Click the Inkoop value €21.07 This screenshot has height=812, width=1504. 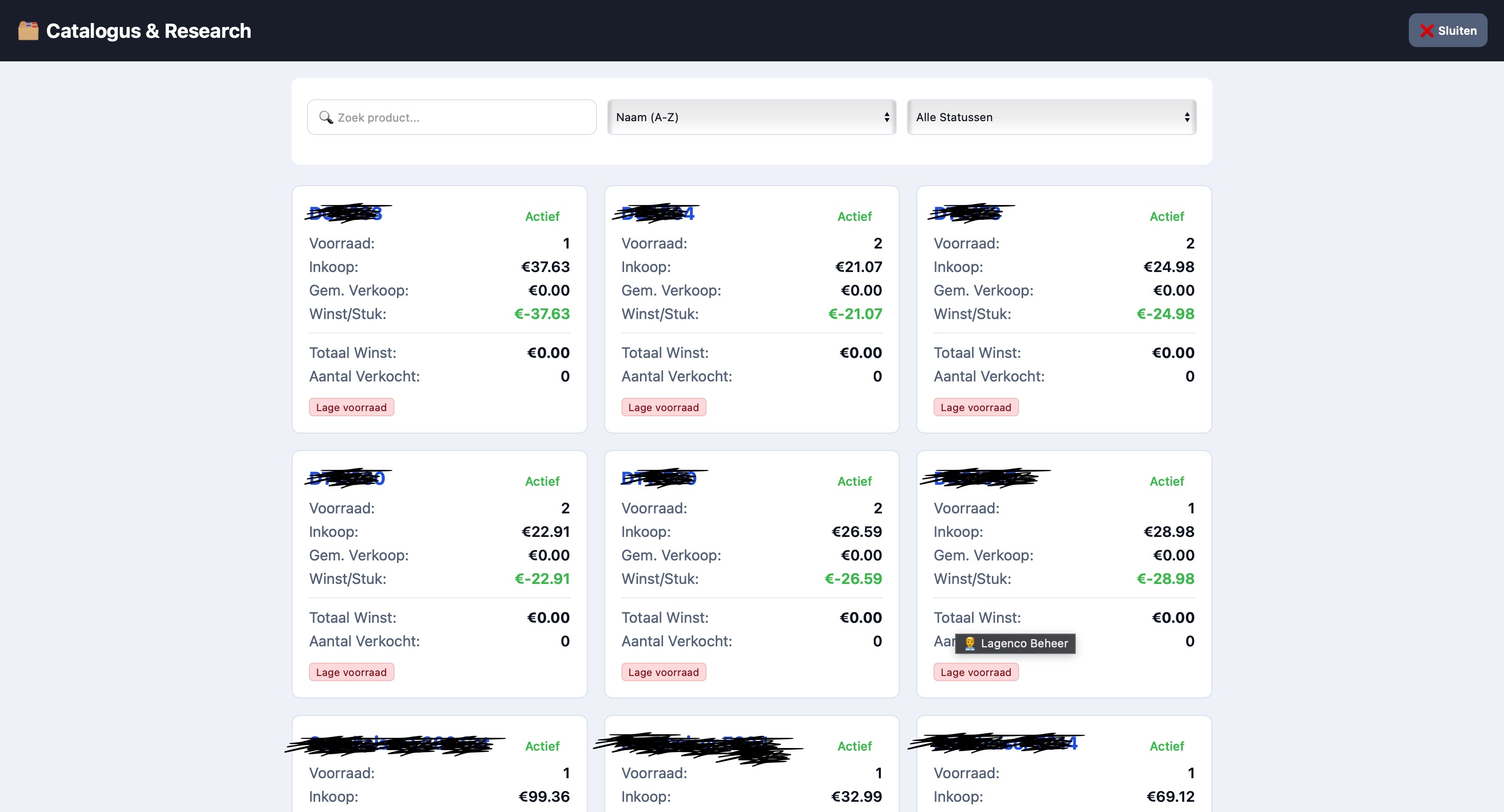pos(858,267)
